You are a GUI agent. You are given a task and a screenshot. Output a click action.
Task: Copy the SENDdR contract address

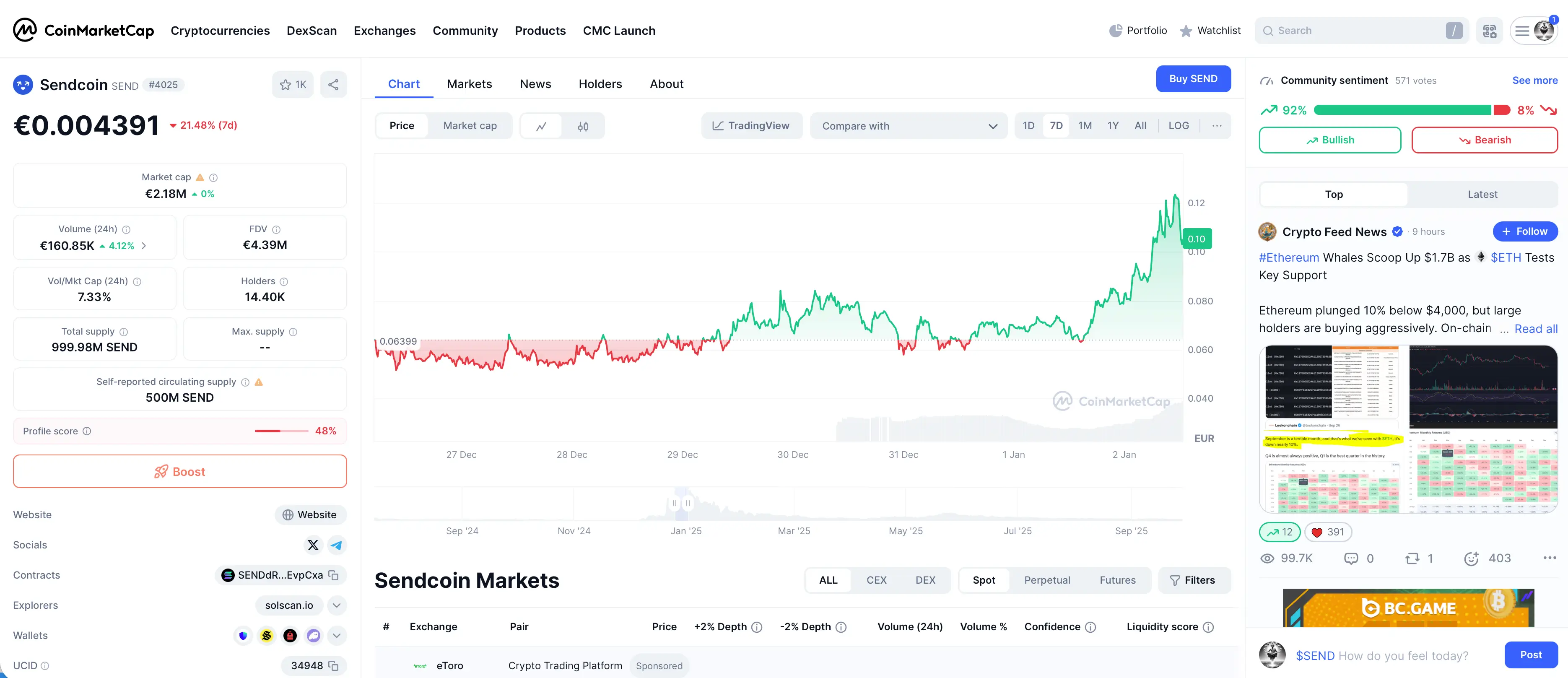[x=334, y=575]
